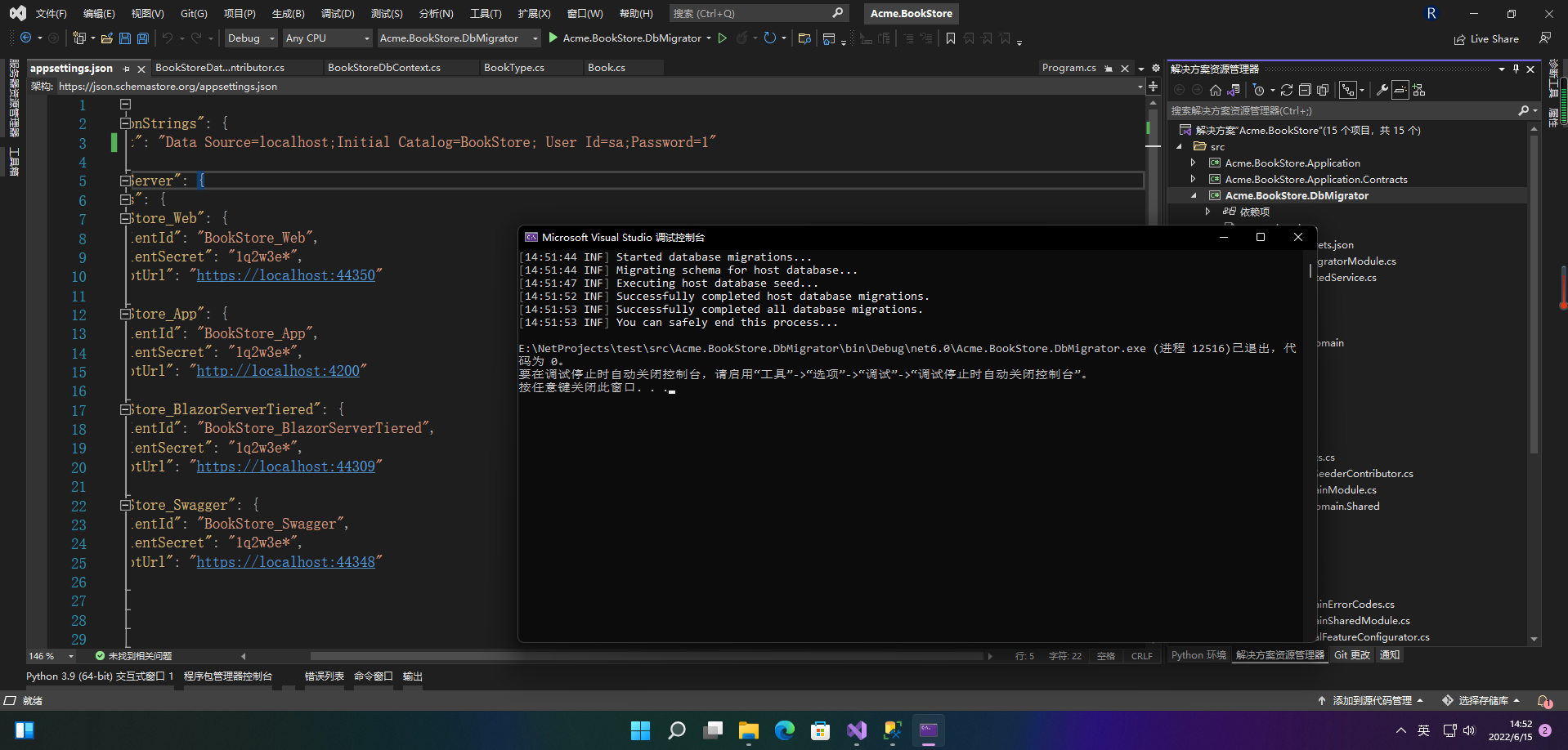This screenshot has width=1568, height=750.
Task: Open the Git(G) menu
Action: tap(194, 14)
